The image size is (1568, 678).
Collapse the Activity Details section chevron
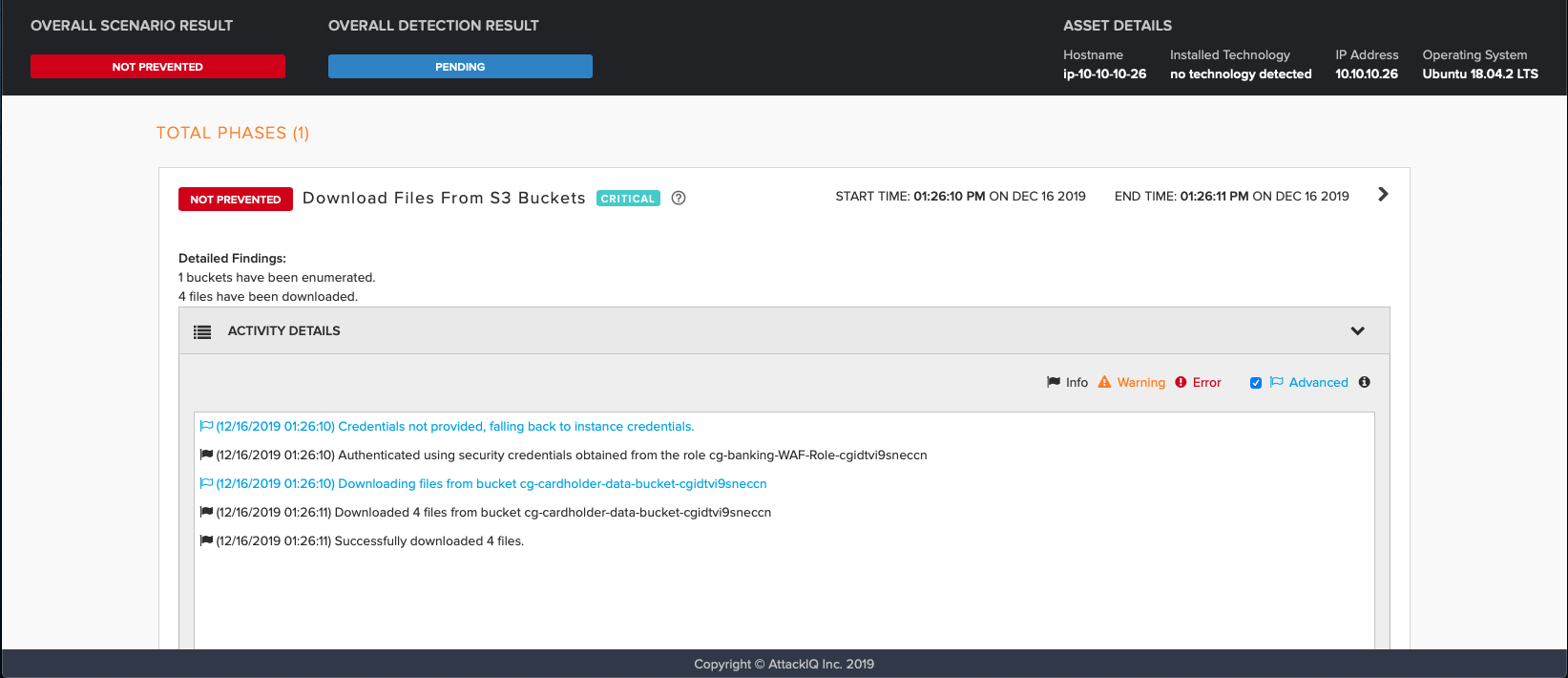pos(1357,331)
